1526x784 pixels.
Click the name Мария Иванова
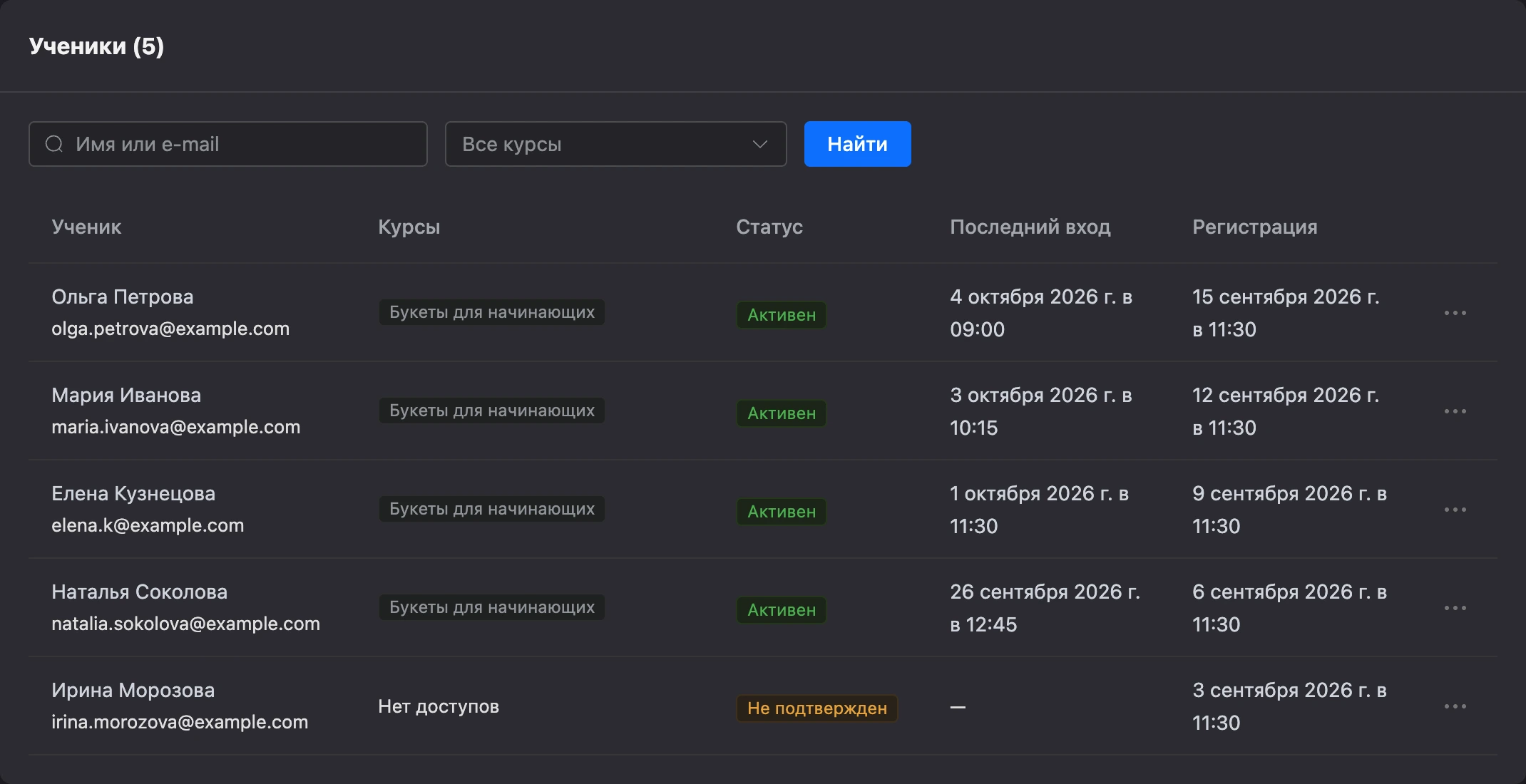click(x=126, y=395)
